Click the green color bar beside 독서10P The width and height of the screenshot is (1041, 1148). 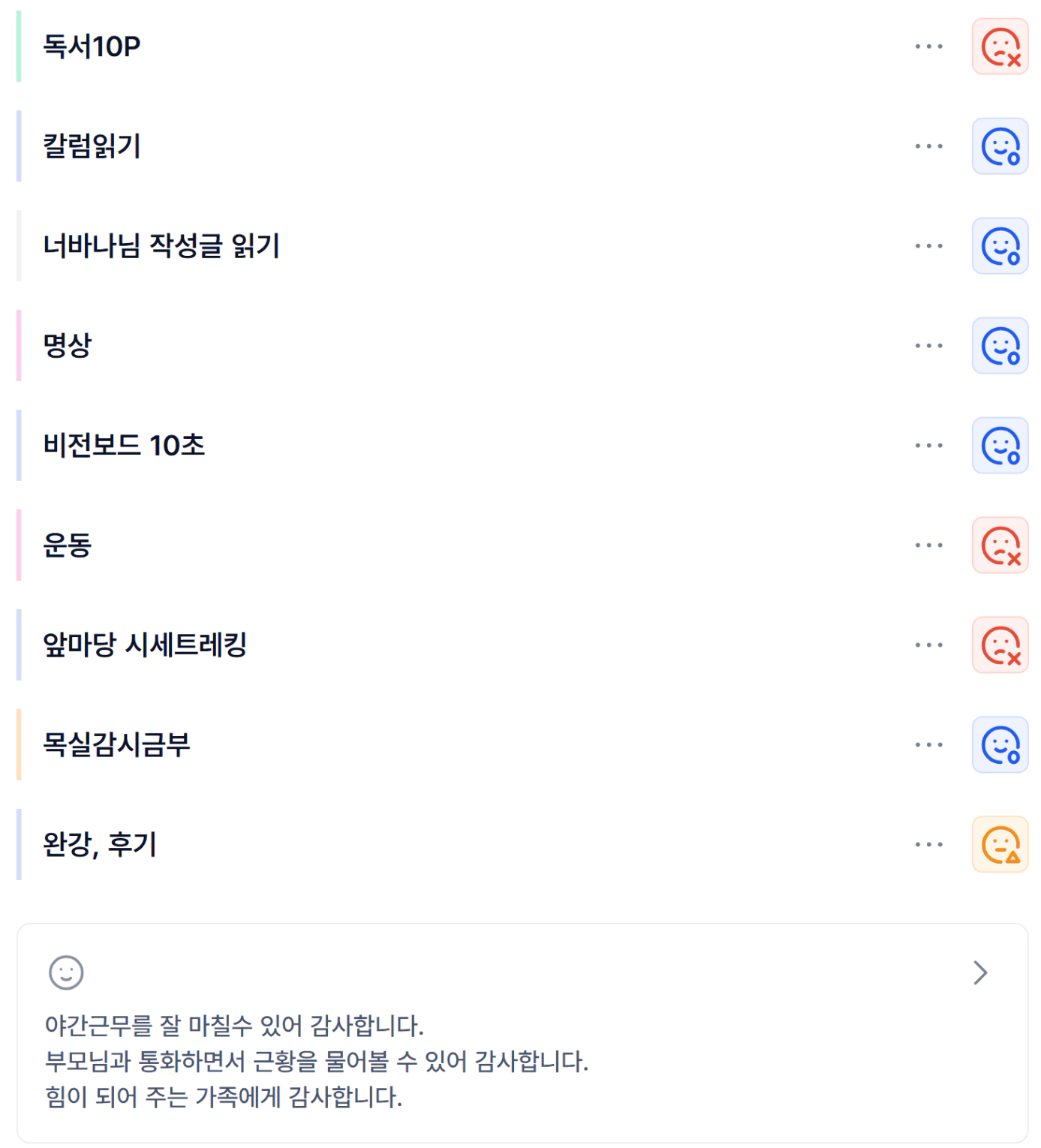tap(19, 47)
